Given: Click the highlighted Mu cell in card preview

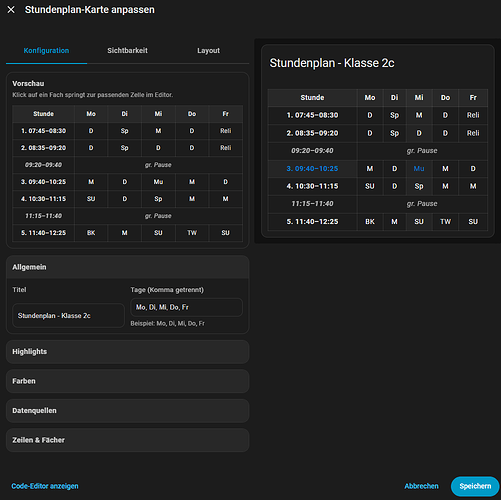Looking at the screenshot, I should click(x=419, y=169).
